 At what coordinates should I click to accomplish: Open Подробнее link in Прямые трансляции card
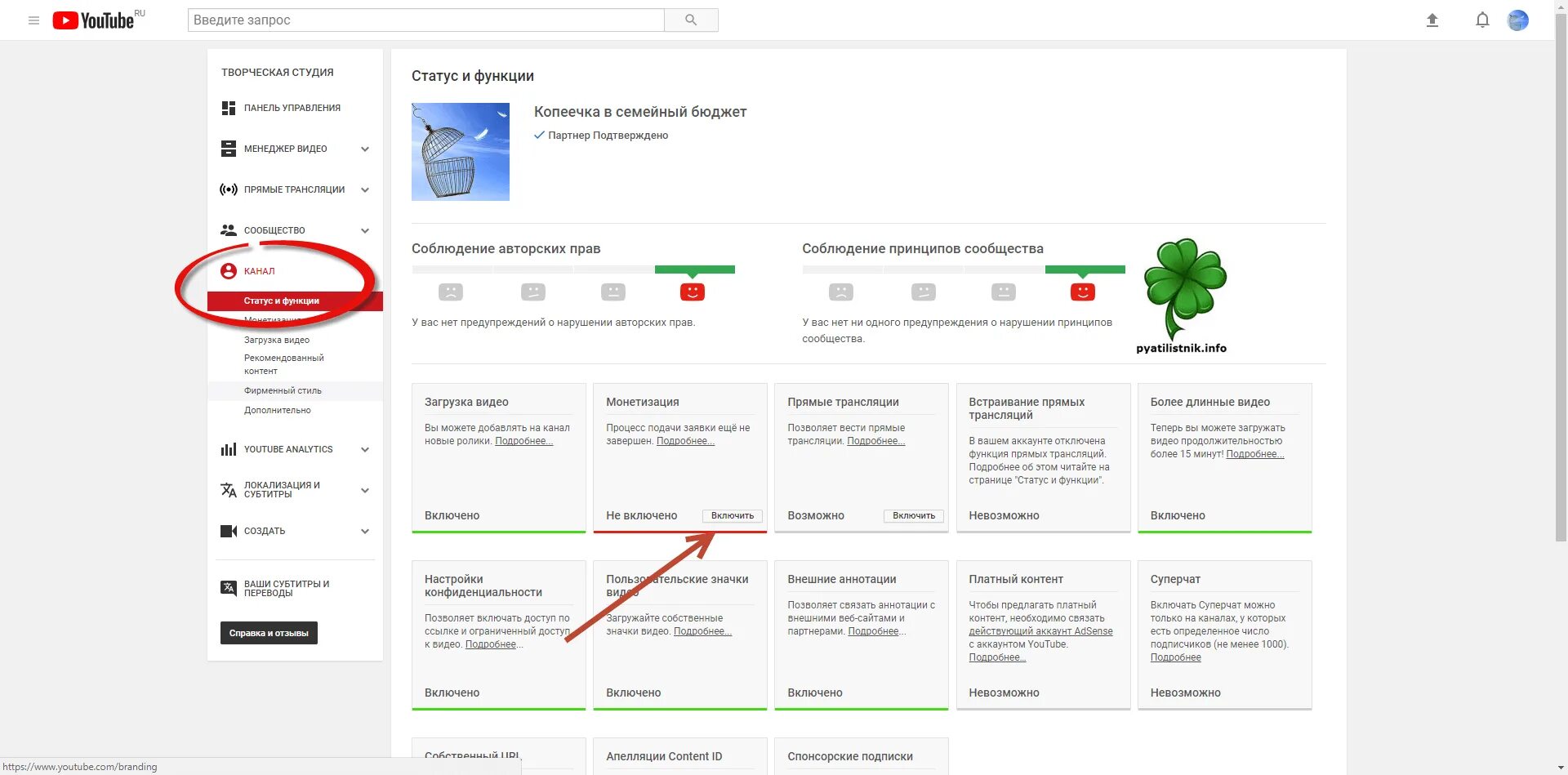click(876, 441)
